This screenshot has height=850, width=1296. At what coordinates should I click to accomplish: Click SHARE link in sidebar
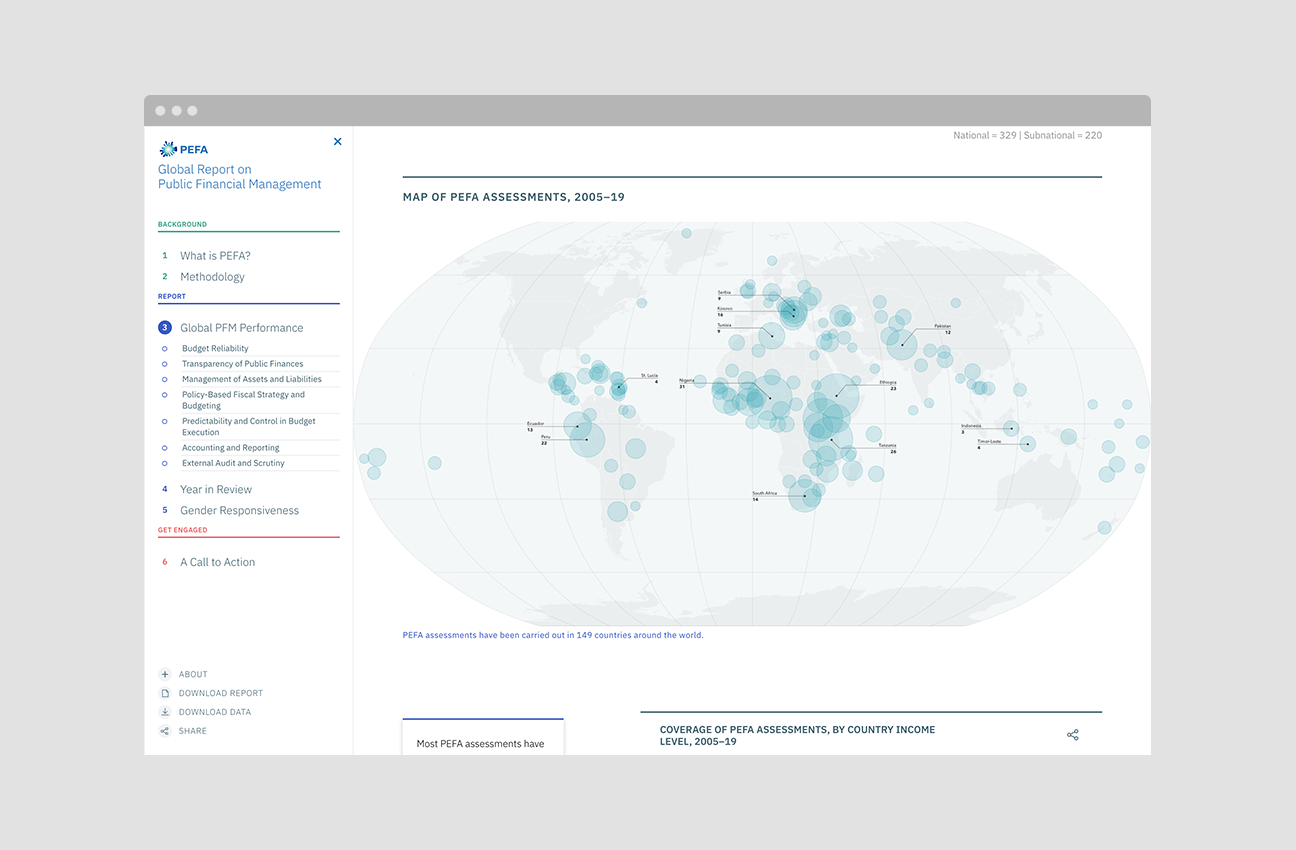pyautogui.click(x=193, y=732)
